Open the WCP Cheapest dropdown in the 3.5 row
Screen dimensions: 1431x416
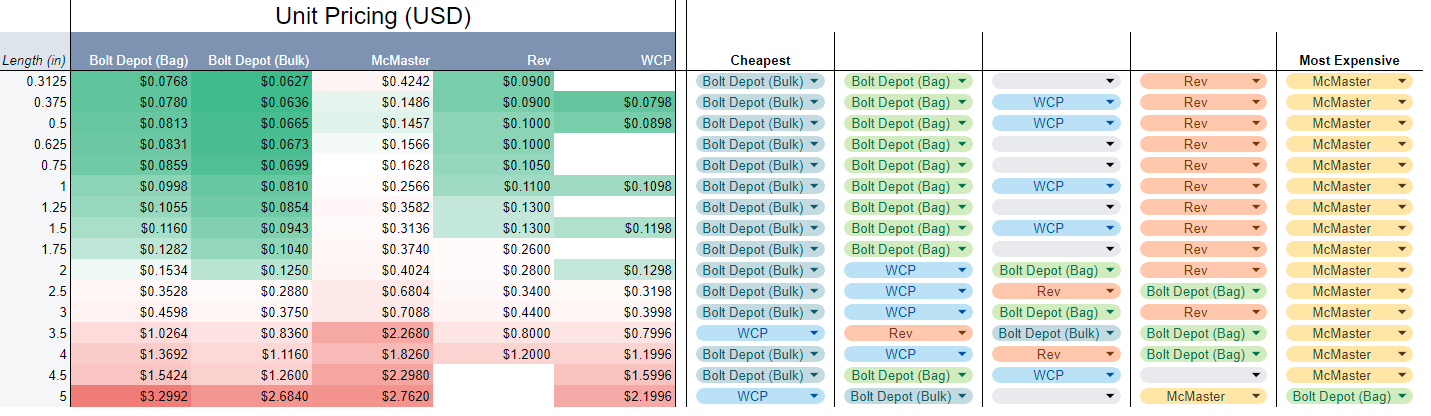pos(760,333)
